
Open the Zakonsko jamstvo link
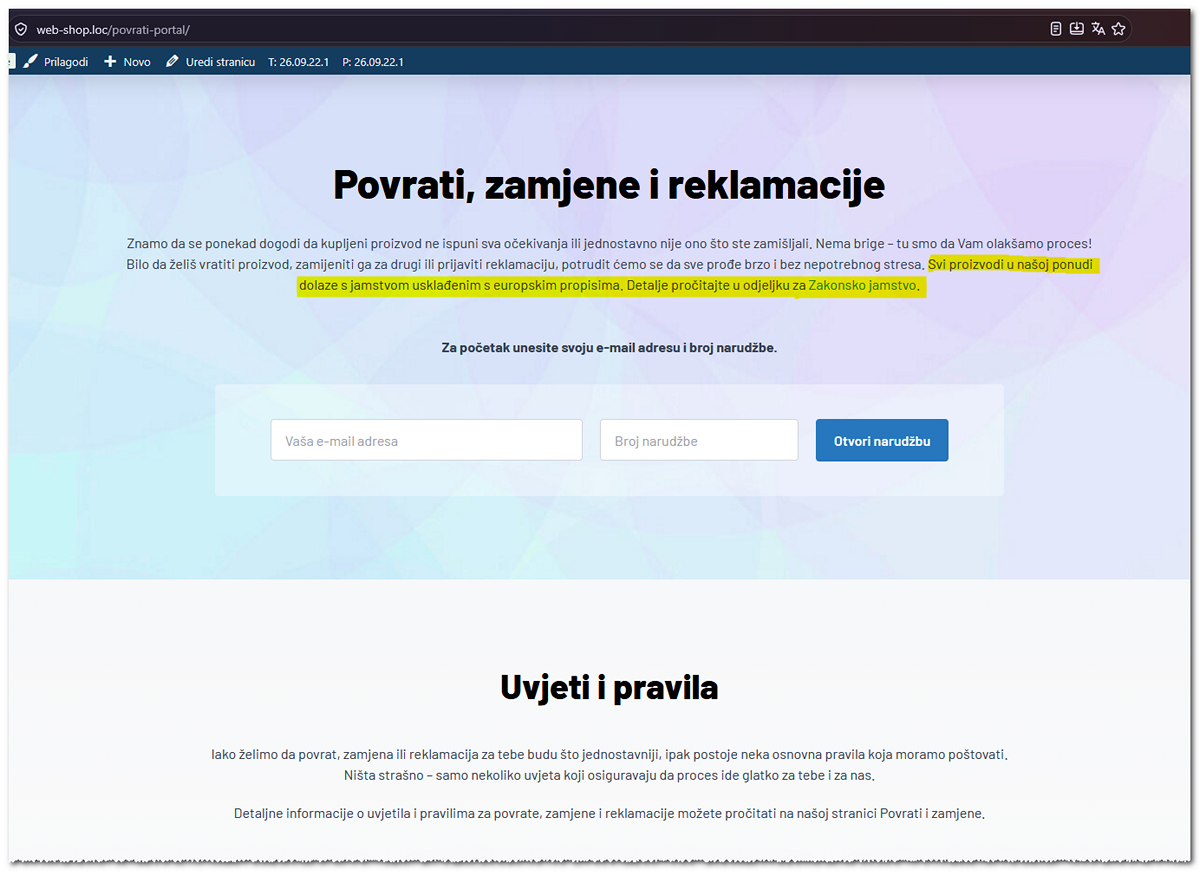click(862, 286)
